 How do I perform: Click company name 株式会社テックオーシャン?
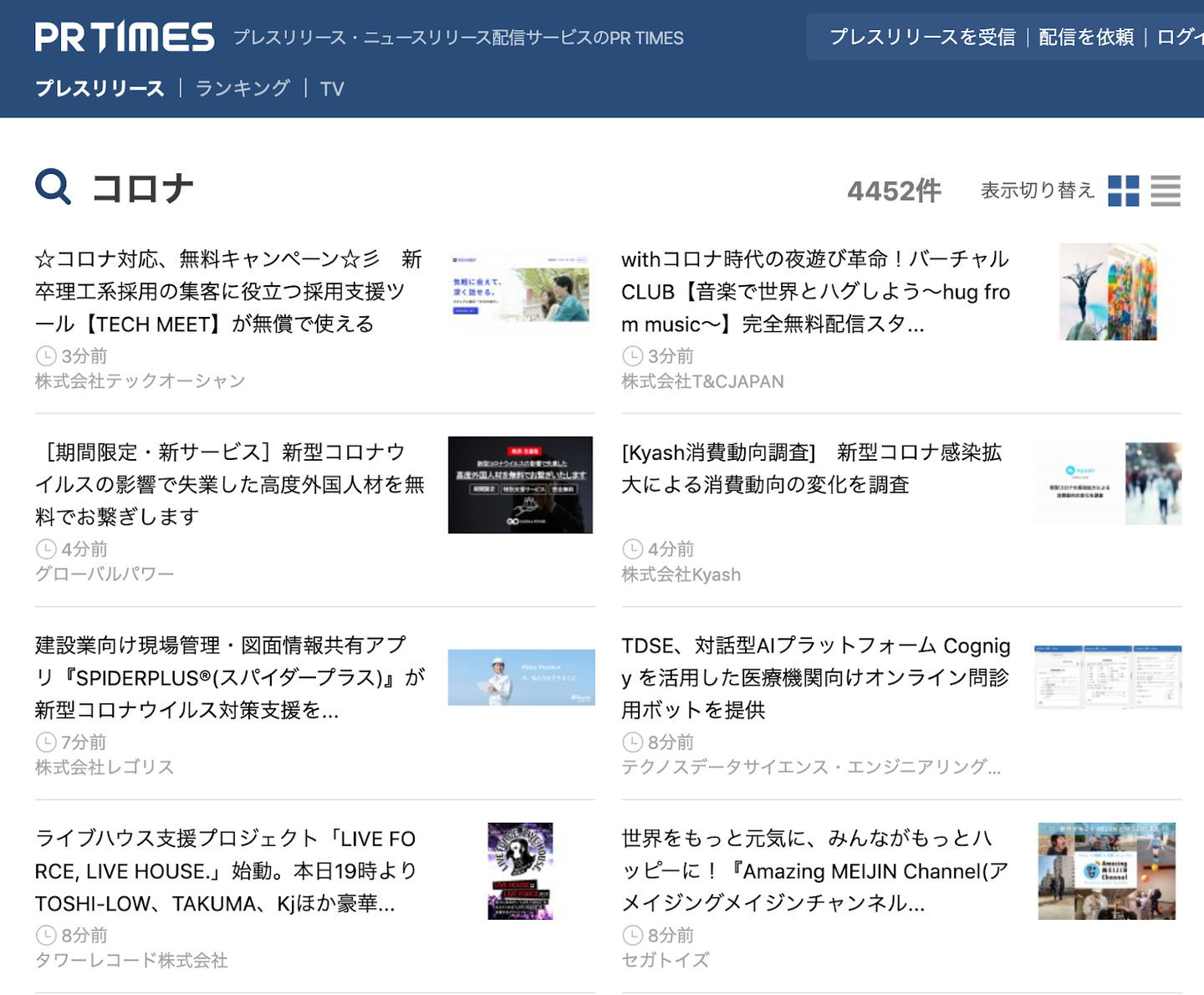click(140, 381)
